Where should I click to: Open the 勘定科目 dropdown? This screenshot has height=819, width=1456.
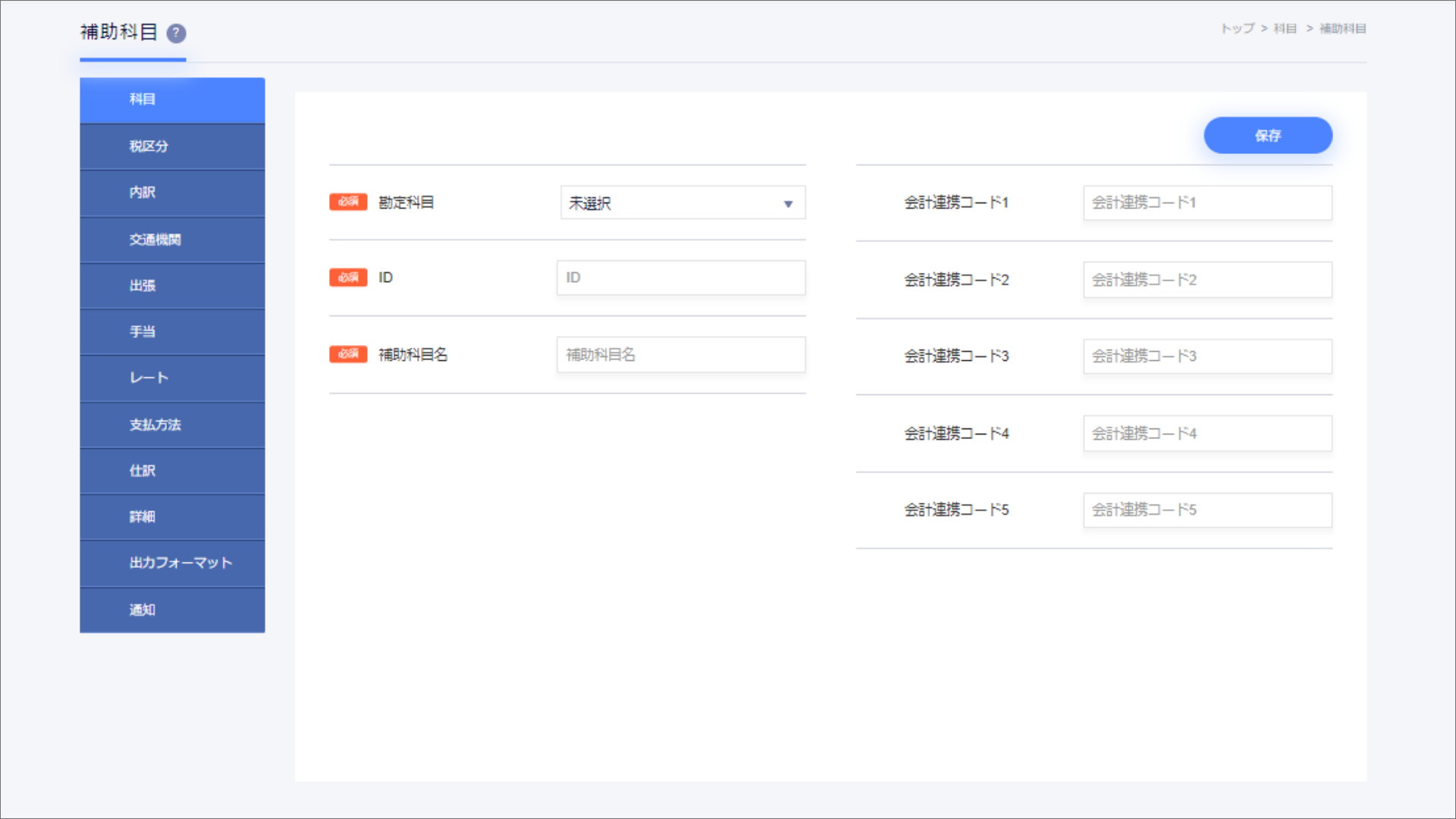point(682,203)
